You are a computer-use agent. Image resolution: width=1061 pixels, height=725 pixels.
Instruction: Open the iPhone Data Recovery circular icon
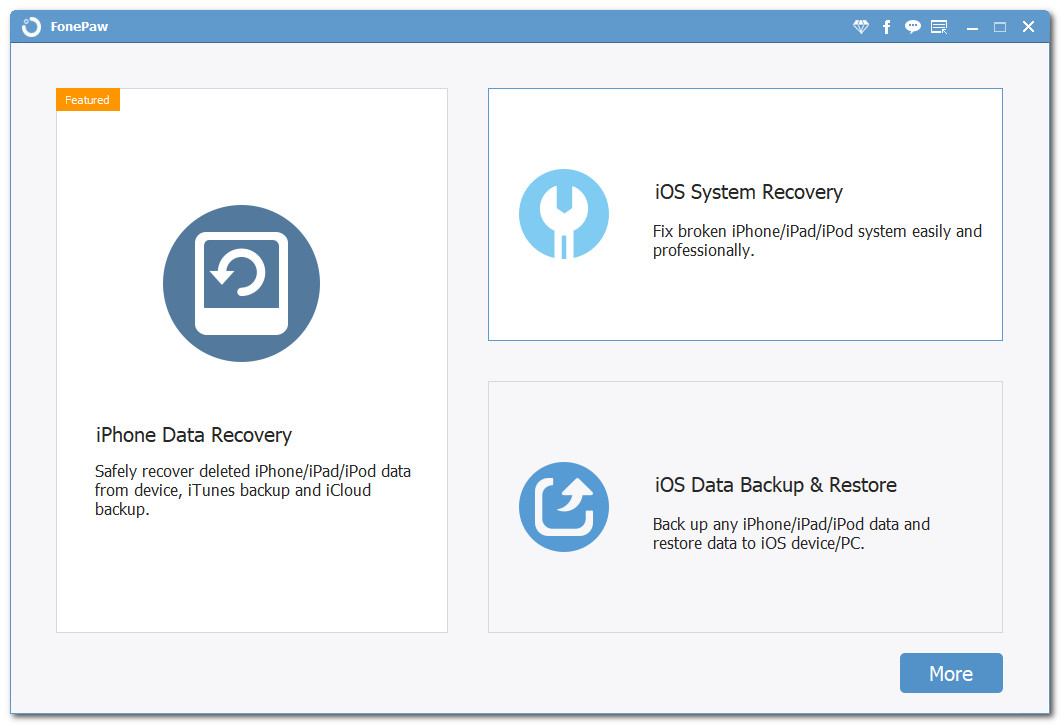[x=242, y=283]
